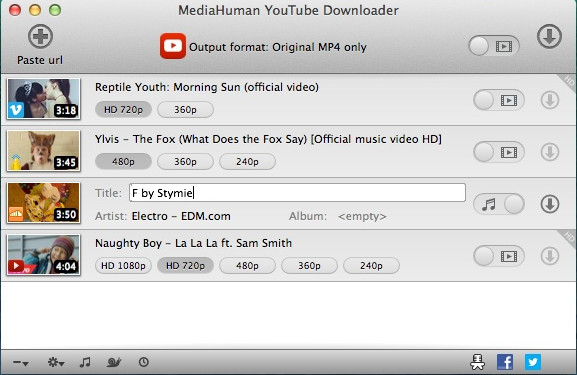Click the Paste url label
The image size is (577, 375).
40,60
